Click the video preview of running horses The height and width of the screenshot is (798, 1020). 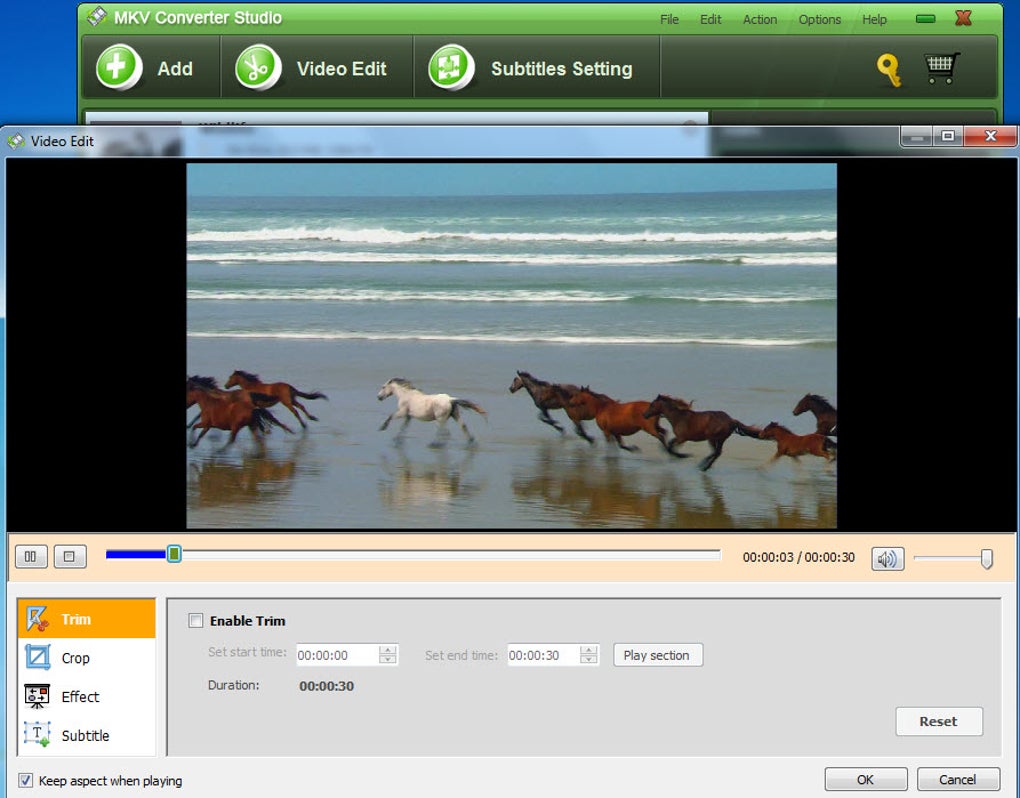pyautogui.click(x=511, y=345)
